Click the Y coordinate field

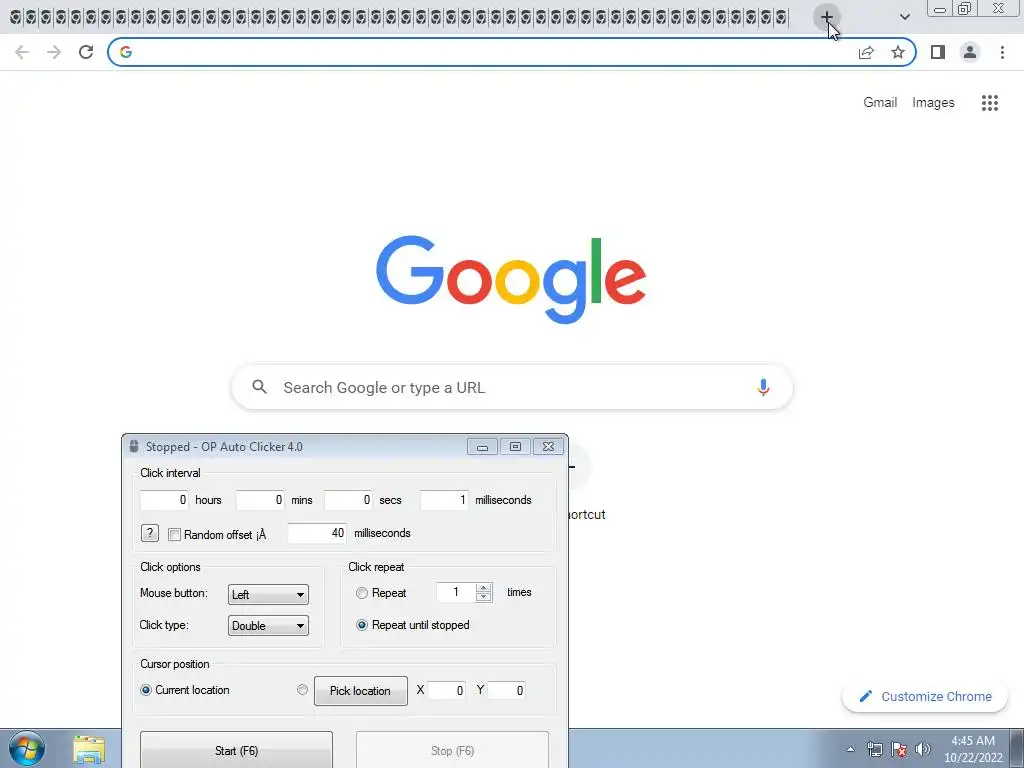(506, 690)
